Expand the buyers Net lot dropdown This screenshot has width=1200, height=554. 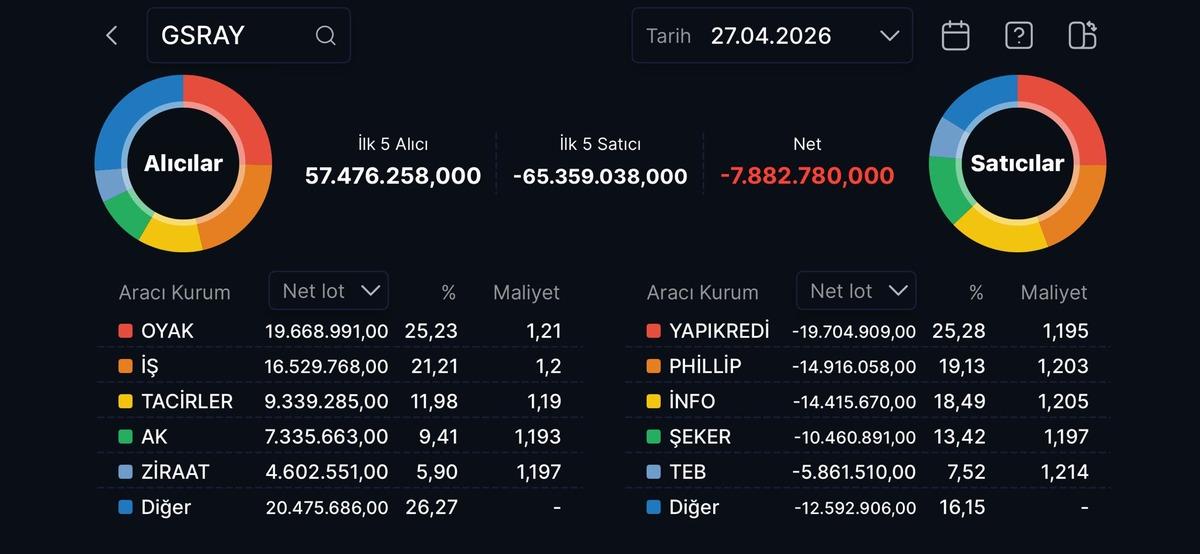point(329,291)
